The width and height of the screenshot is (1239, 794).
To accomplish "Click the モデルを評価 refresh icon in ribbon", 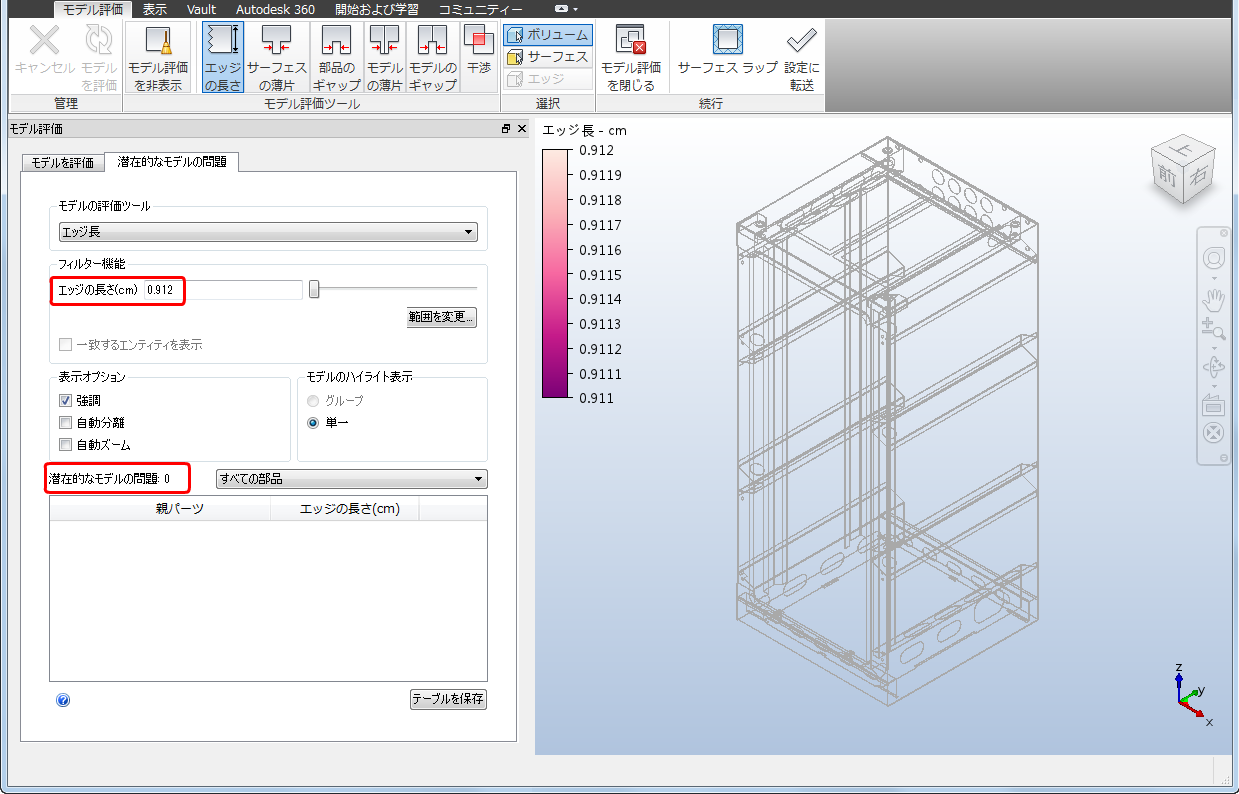I will (x=99, y=41).
